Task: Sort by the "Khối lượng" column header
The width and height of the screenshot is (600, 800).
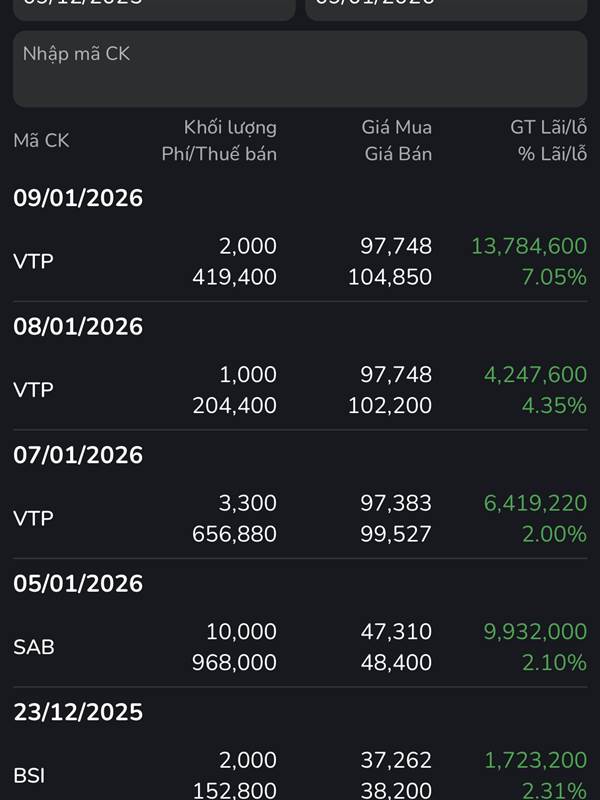Action: point(230,127)
